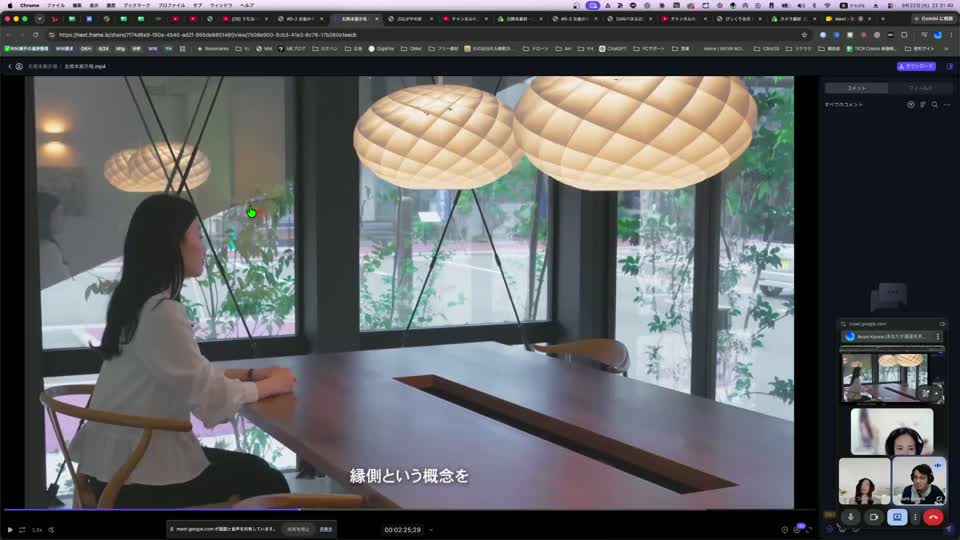Open the site info icon in address bar
The width and height of the screenshot is (960, 540).
(51, 35)
